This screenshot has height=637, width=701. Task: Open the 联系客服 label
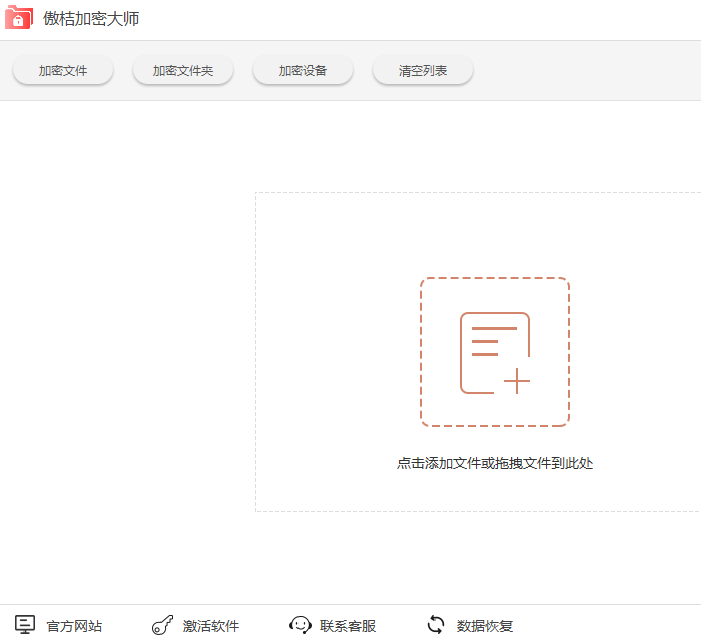pos(348,626)
